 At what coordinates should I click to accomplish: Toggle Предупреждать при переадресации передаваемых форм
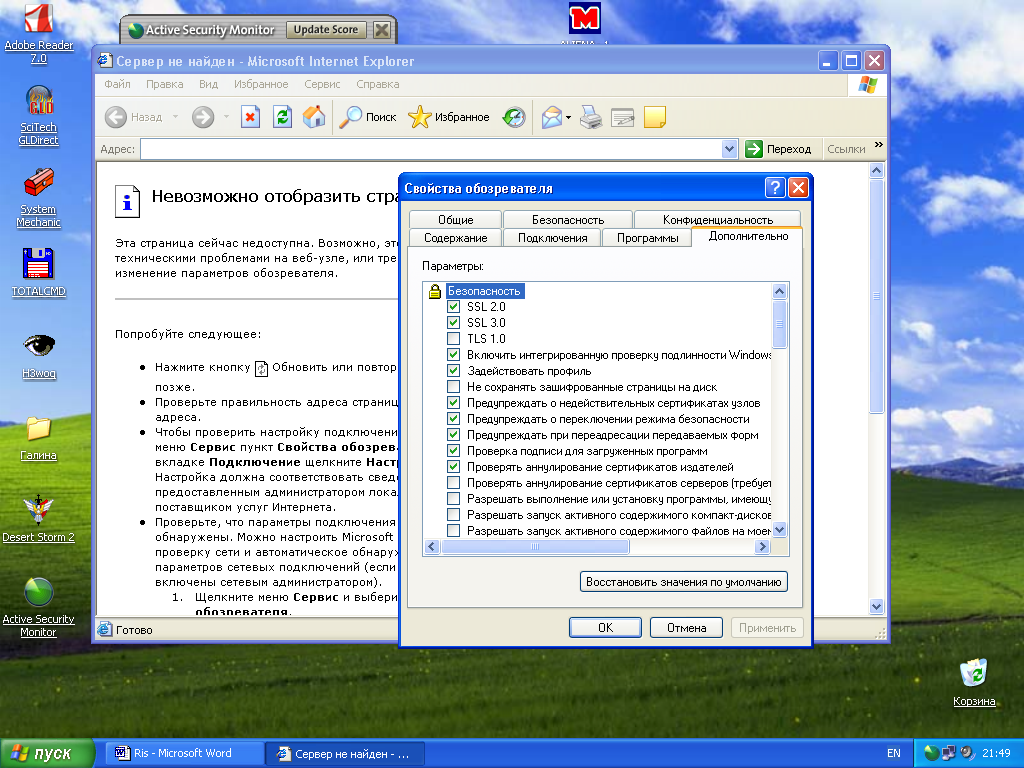[453, 434]
